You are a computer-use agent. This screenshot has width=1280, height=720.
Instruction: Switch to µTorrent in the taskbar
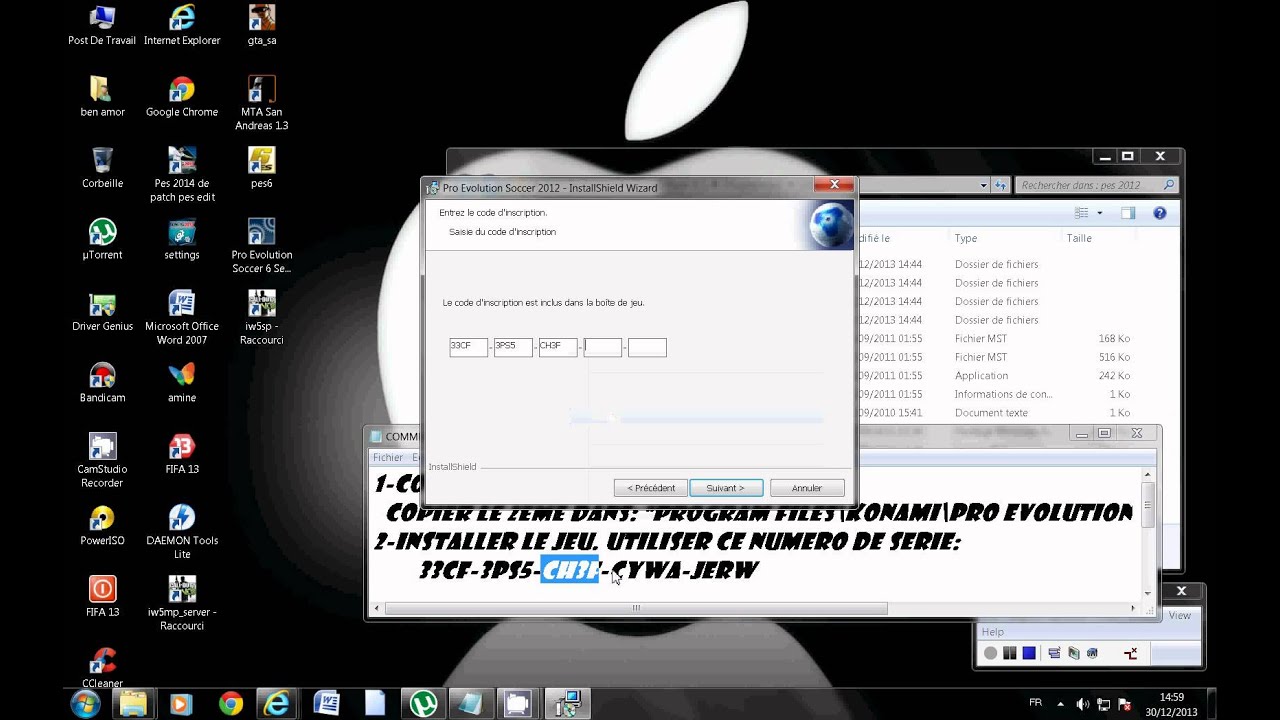(422, 704)
